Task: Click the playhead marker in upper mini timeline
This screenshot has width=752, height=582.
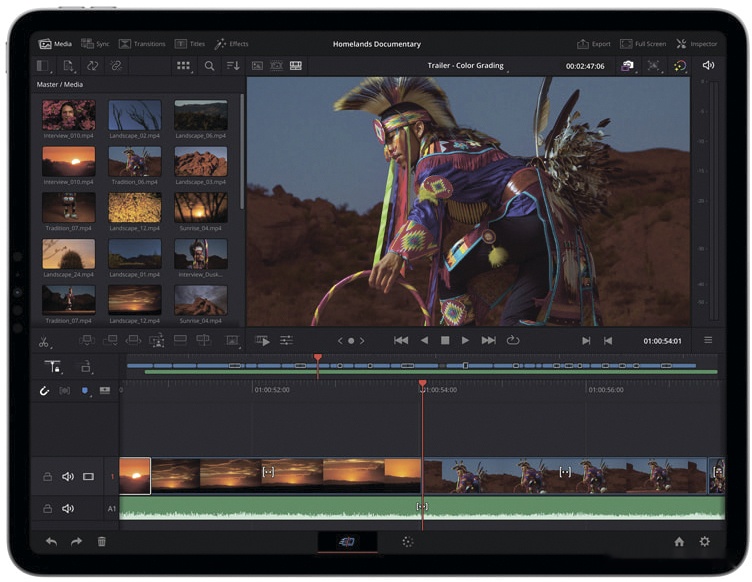Action: [x=317, y=358]
